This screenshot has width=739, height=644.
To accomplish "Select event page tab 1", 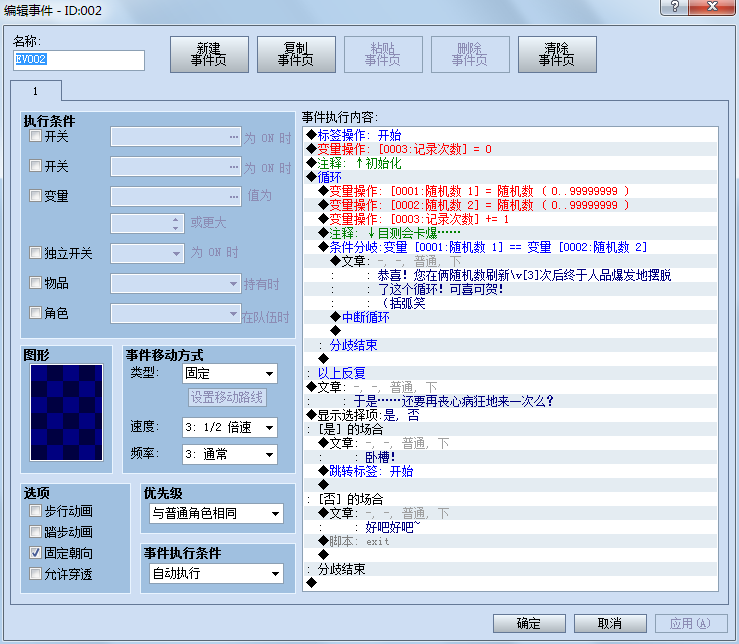I will tap(36, 91).
